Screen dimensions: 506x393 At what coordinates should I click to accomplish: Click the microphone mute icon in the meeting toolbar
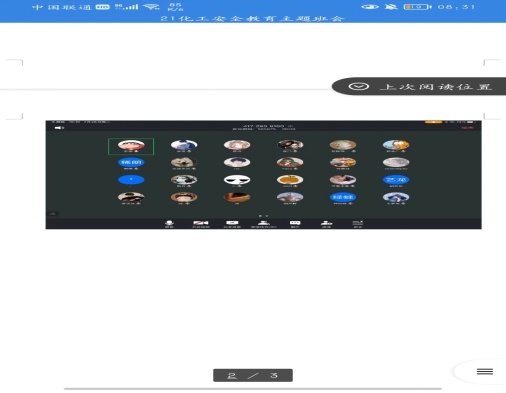(x=169, y=224)
